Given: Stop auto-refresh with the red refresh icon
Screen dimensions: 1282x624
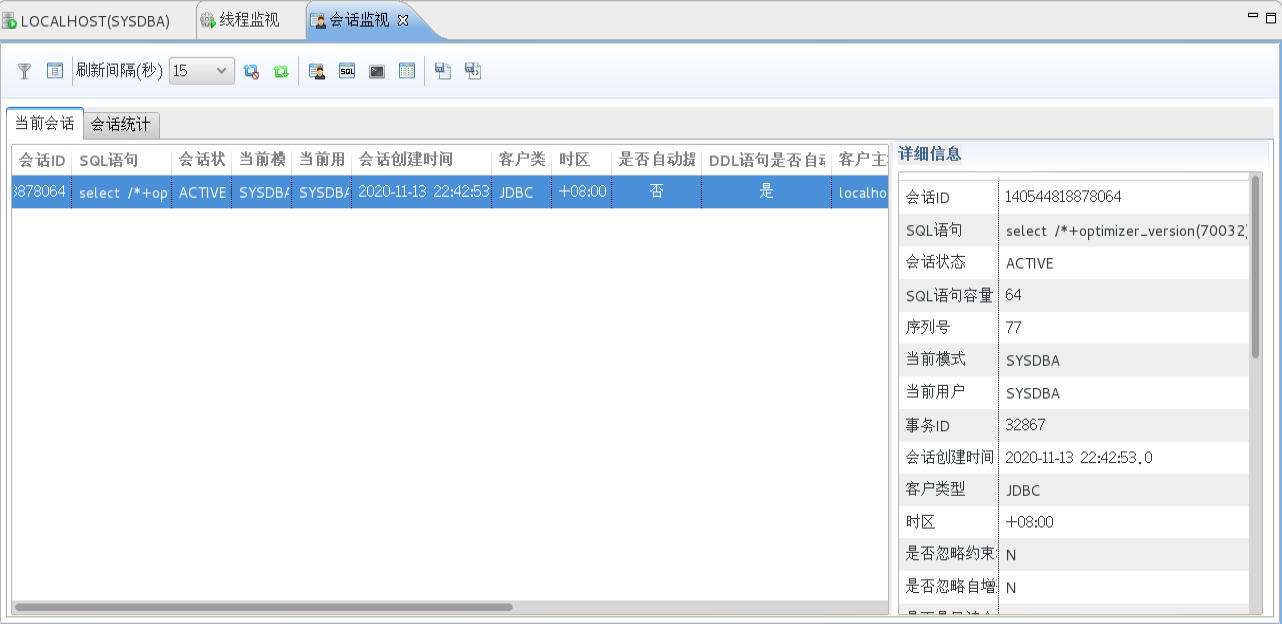Looking at the screenshot, I should point(253,71).
